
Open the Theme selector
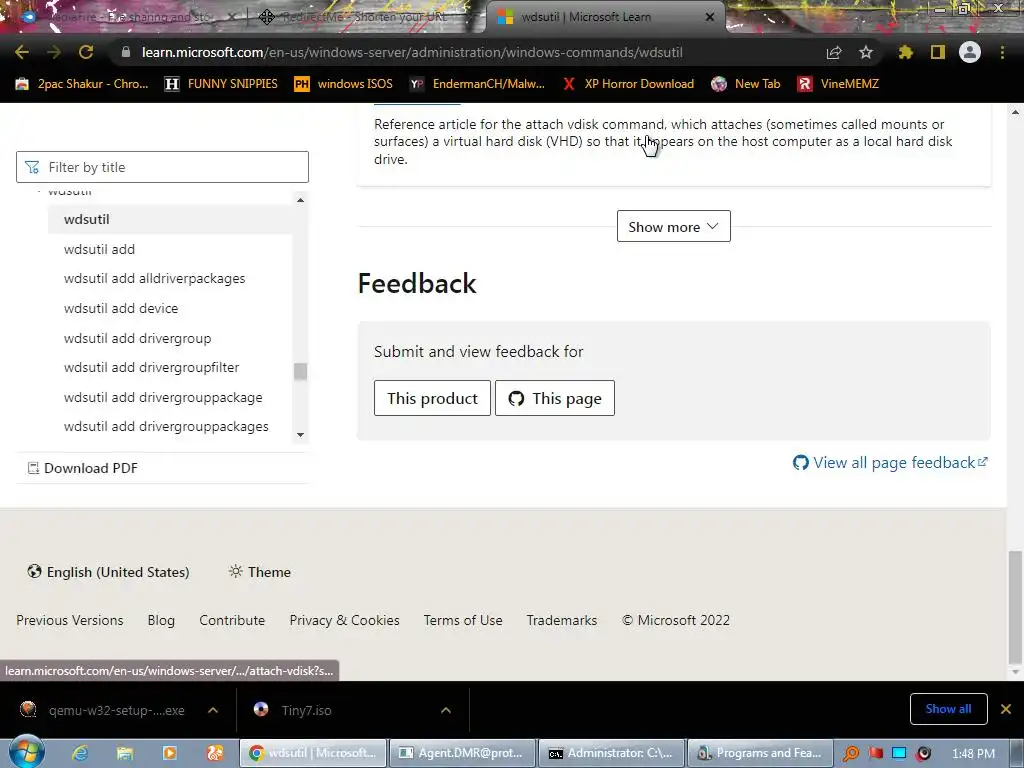coord(259,572)
